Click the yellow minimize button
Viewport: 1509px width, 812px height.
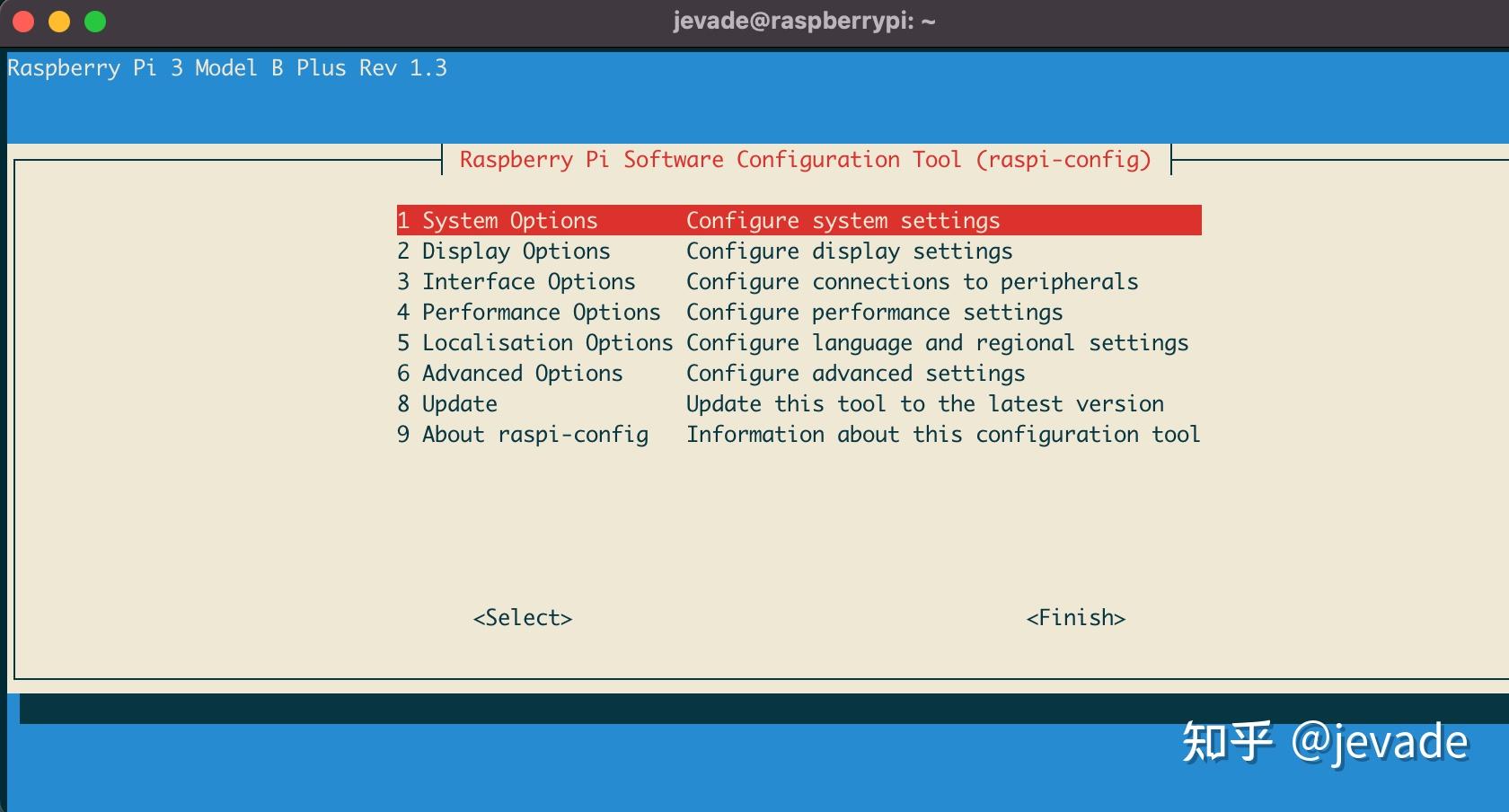[x=58, y=21]
